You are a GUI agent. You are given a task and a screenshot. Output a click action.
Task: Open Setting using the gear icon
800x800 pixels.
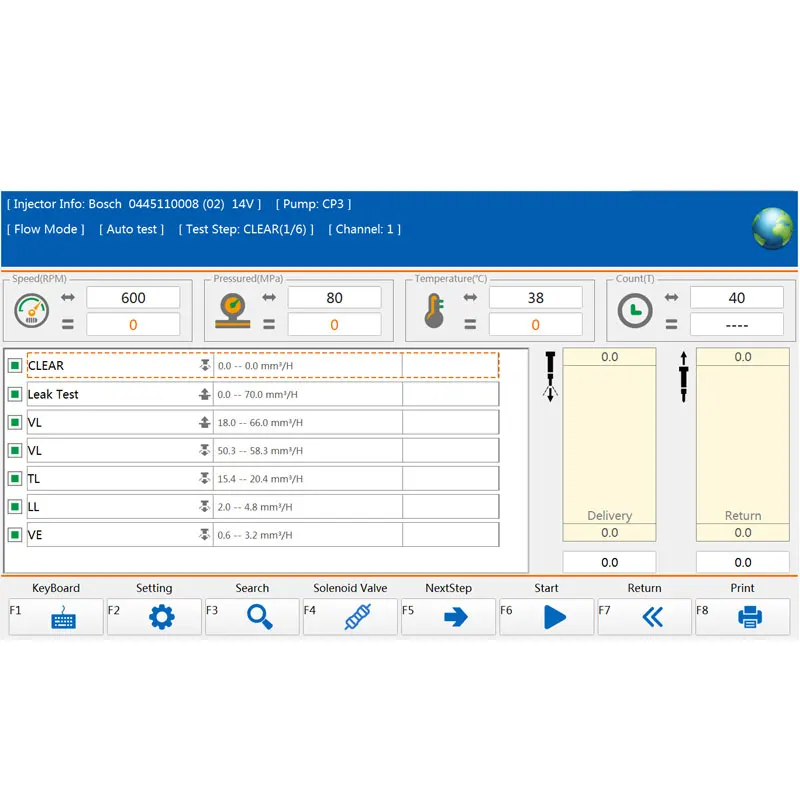[x=162, y=616]
